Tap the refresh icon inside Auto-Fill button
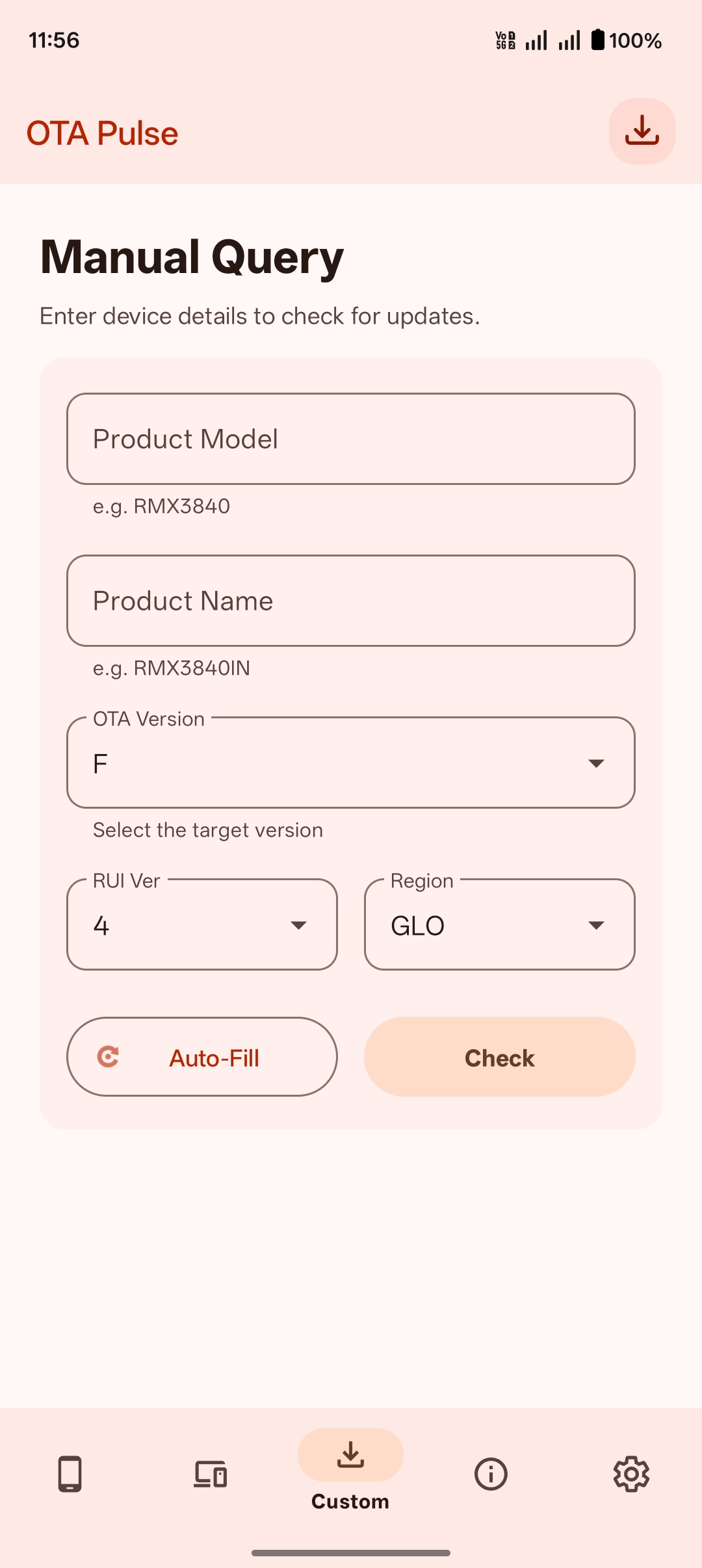This screenshot has width=702, height=1568. (110, 1056)
